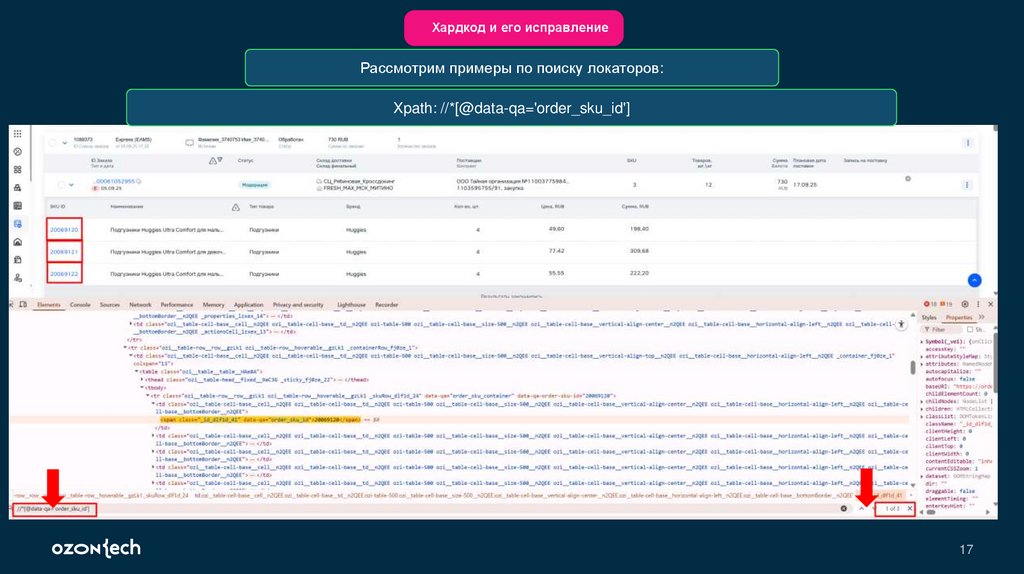
Task: Select radio for order 00061052955
Action: pos(61,185)
